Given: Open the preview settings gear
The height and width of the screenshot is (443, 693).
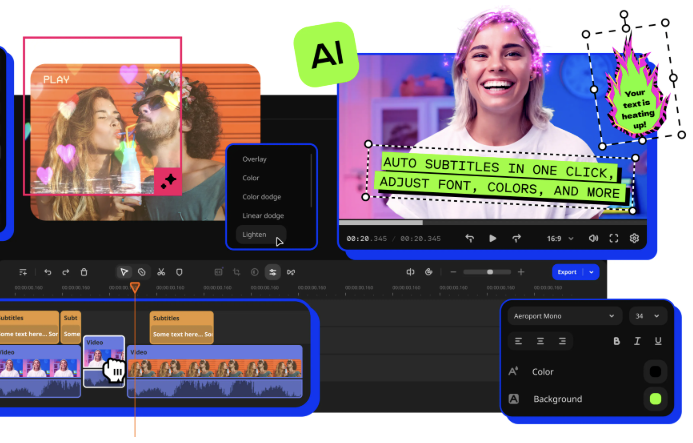Looking at the screenshot, I should click(634, 239).
